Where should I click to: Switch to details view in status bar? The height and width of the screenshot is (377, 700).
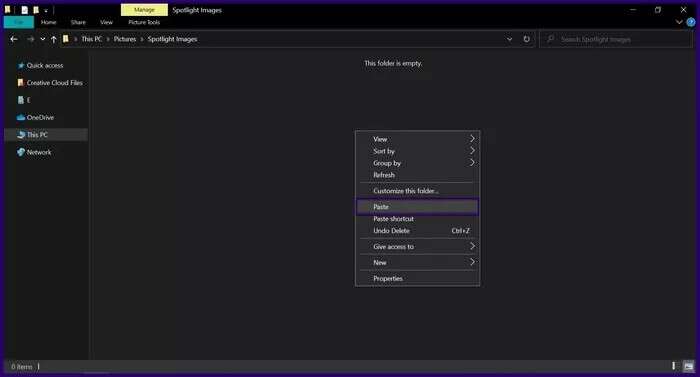click(674, 366)
